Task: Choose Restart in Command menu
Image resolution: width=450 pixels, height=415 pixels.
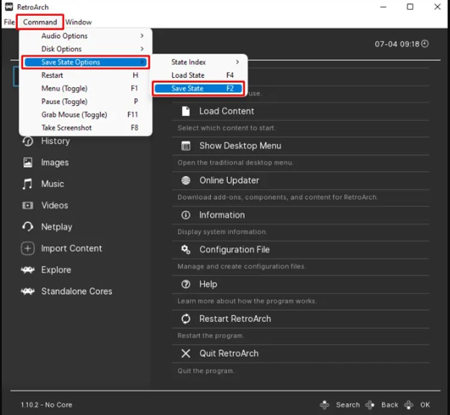Action: (x=86, y=75)
